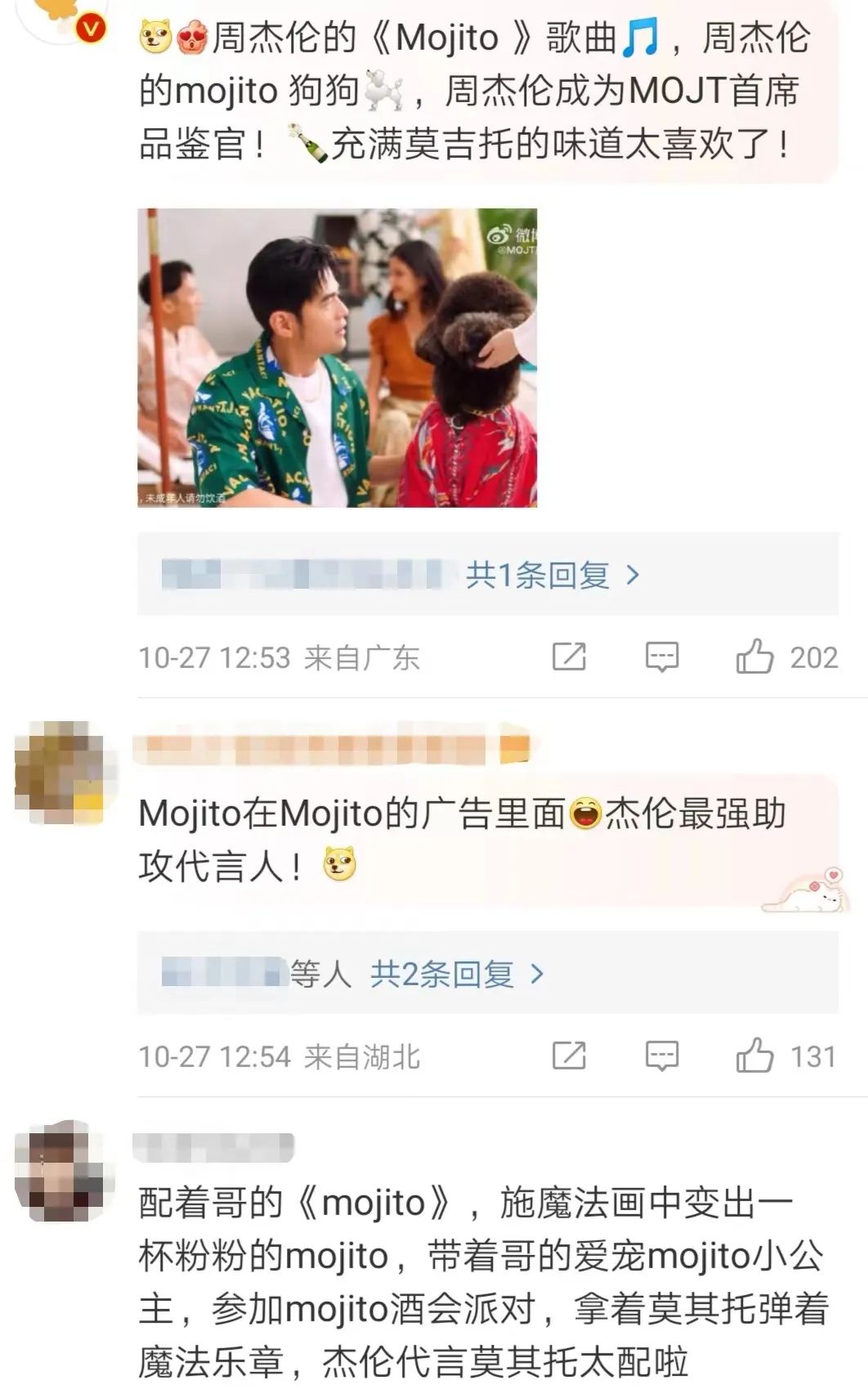Share the 10-27 12:53 Guangdong comment
Image resolution: width=868 pixels, height=1399 pixels.
click(x=569, y=657)
